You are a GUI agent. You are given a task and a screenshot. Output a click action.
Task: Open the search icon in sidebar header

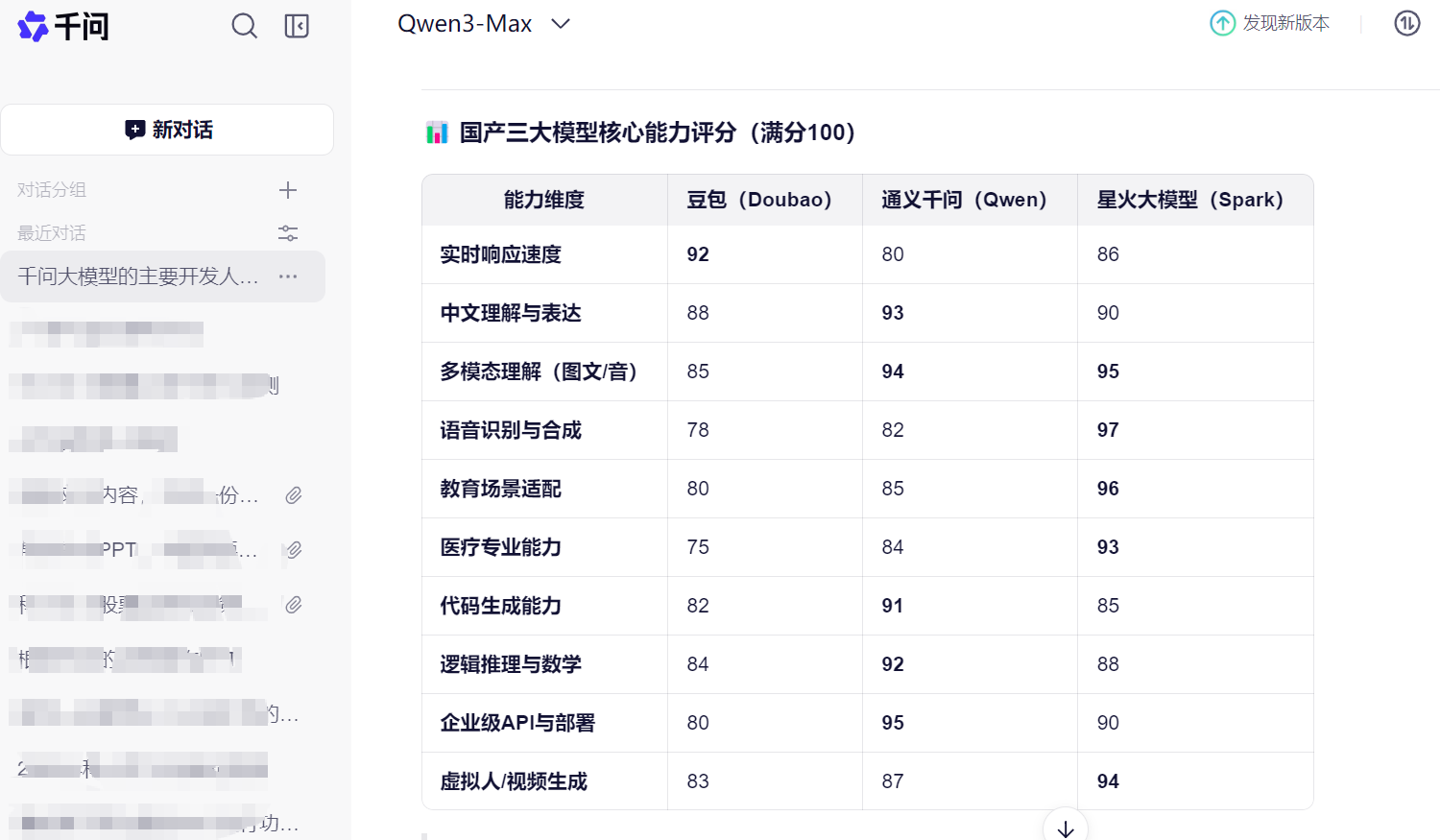coord(245,26)
